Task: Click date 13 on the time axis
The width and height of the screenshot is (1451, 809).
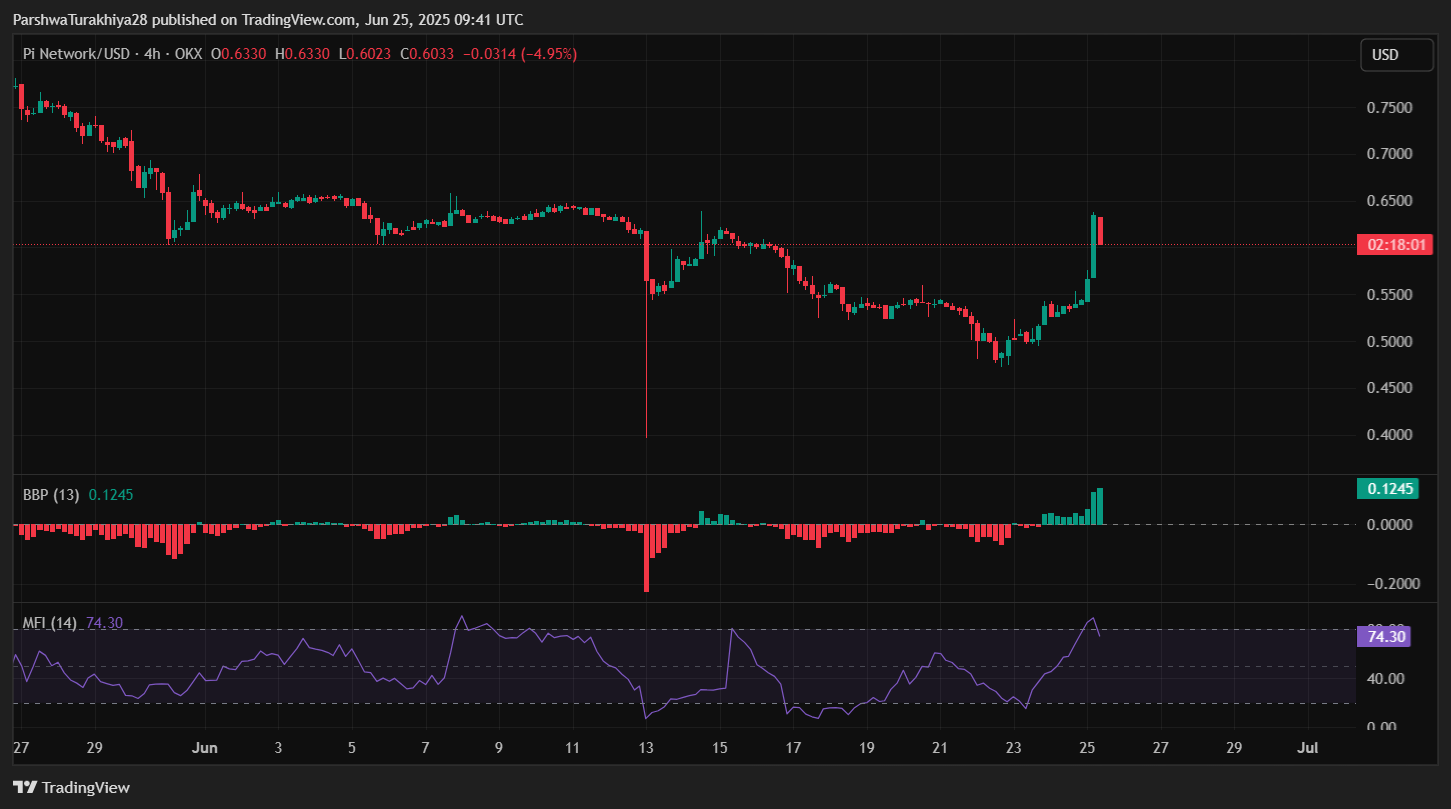Action: tap(646, 747)
